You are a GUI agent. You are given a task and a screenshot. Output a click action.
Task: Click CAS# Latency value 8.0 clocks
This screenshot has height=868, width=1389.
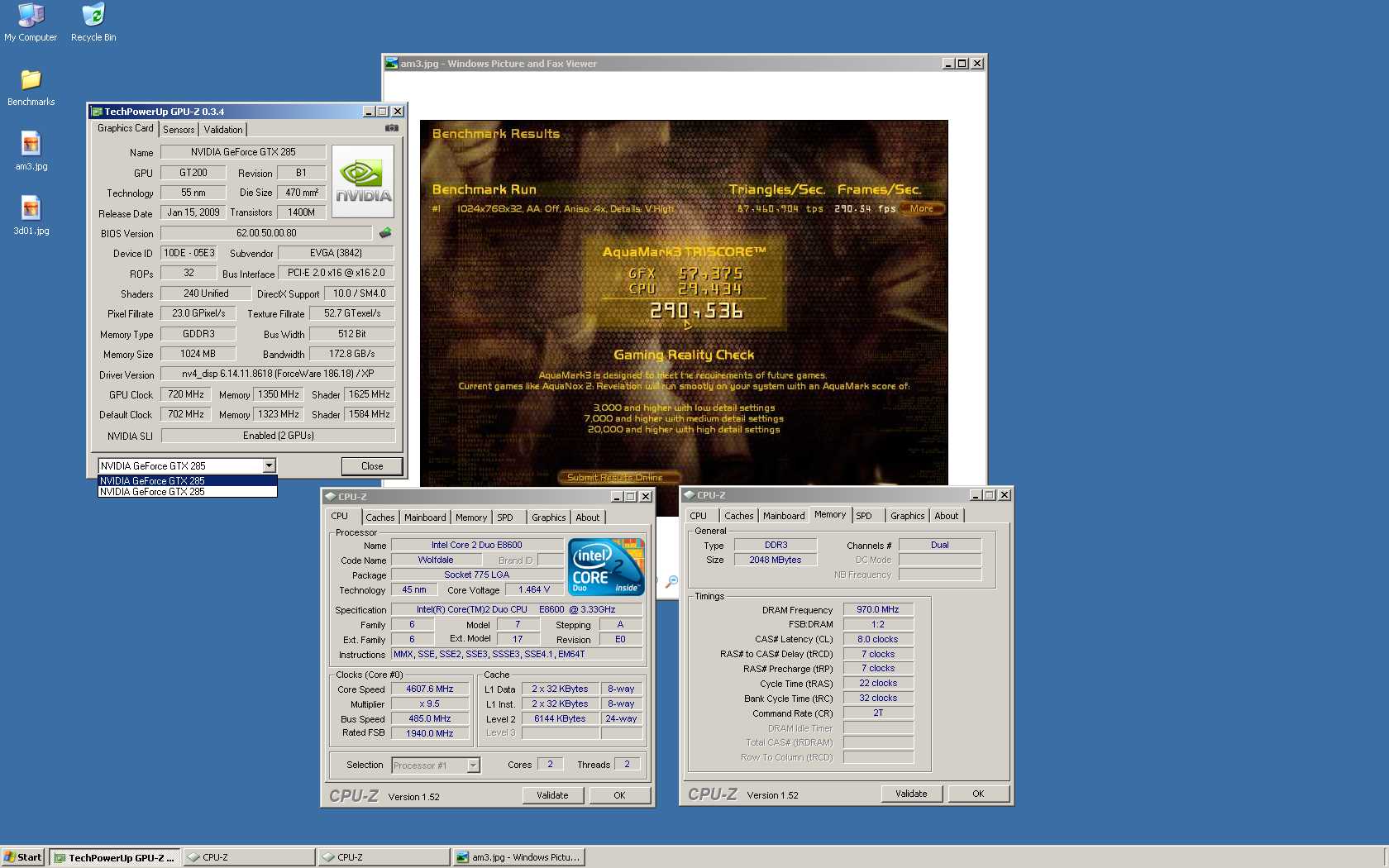(x=878, y=639)
